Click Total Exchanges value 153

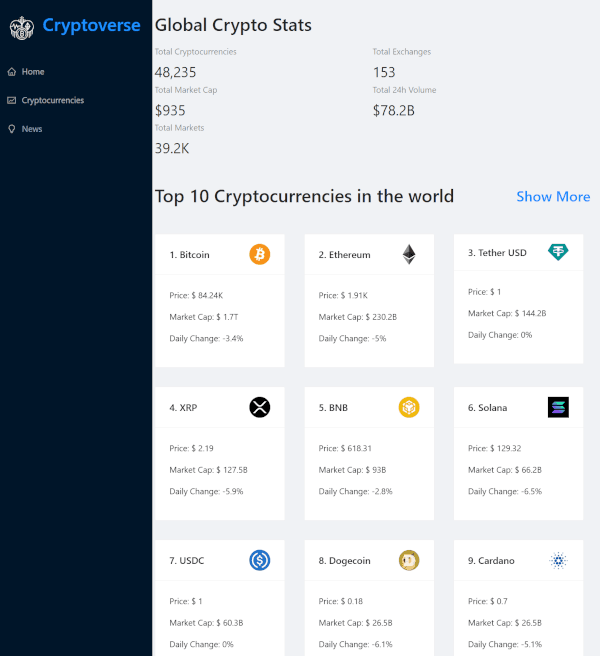[384, 72]
